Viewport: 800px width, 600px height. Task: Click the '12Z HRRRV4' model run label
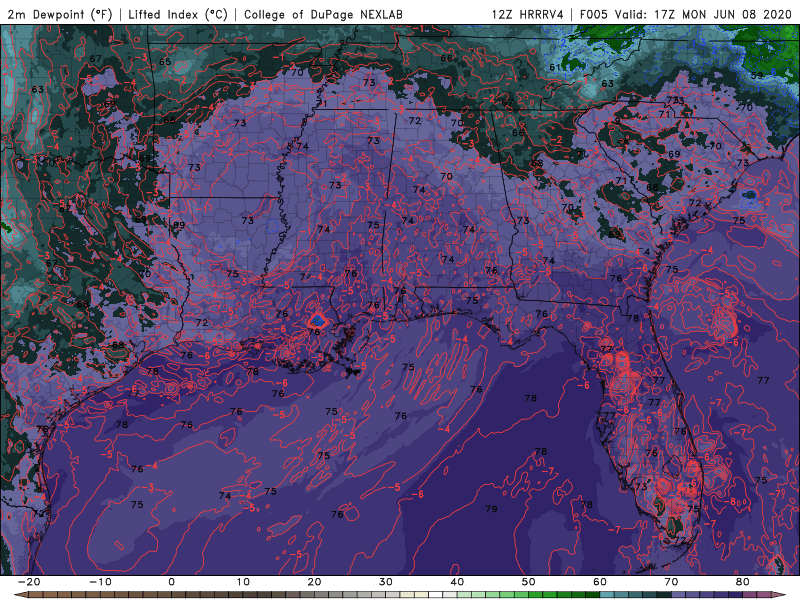point(528,15)
